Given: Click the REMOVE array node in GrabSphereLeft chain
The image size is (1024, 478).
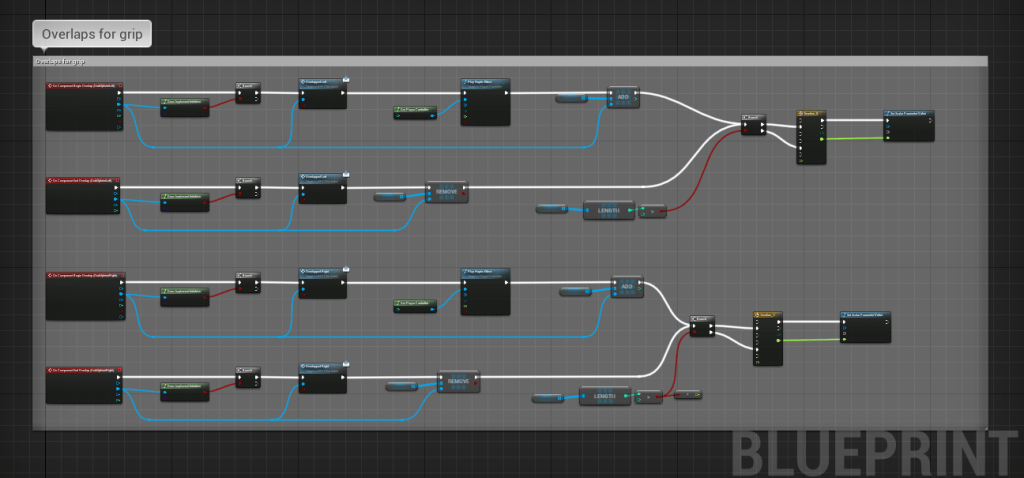Looking at the screenshot, I should coord(446,192).
